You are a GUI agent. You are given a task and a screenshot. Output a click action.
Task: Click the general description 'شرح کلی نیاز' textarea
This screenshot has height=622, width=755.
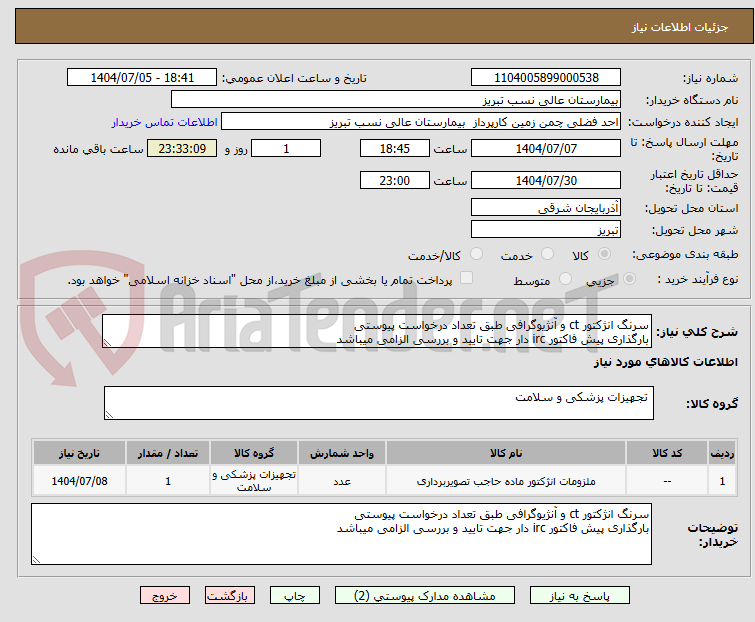[x=377, y=331]
